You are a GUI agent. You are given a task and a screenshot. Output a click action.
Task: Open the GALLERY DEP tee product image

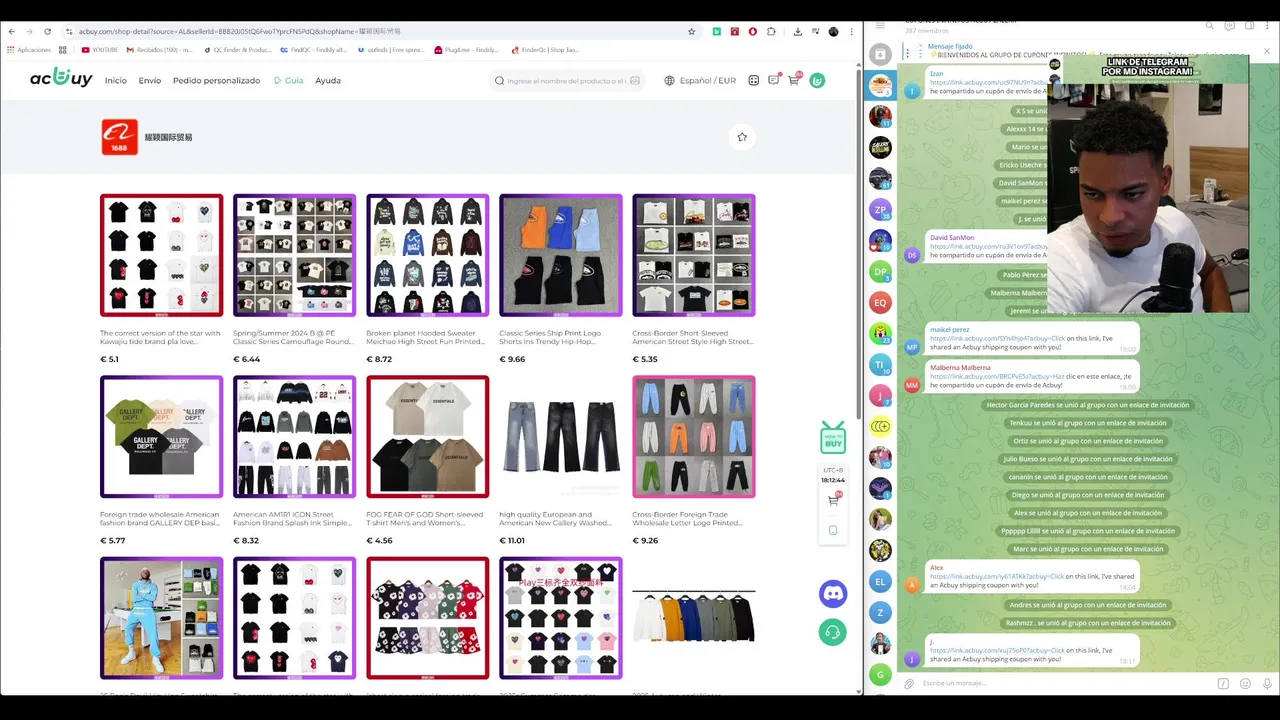coord(162,437)
